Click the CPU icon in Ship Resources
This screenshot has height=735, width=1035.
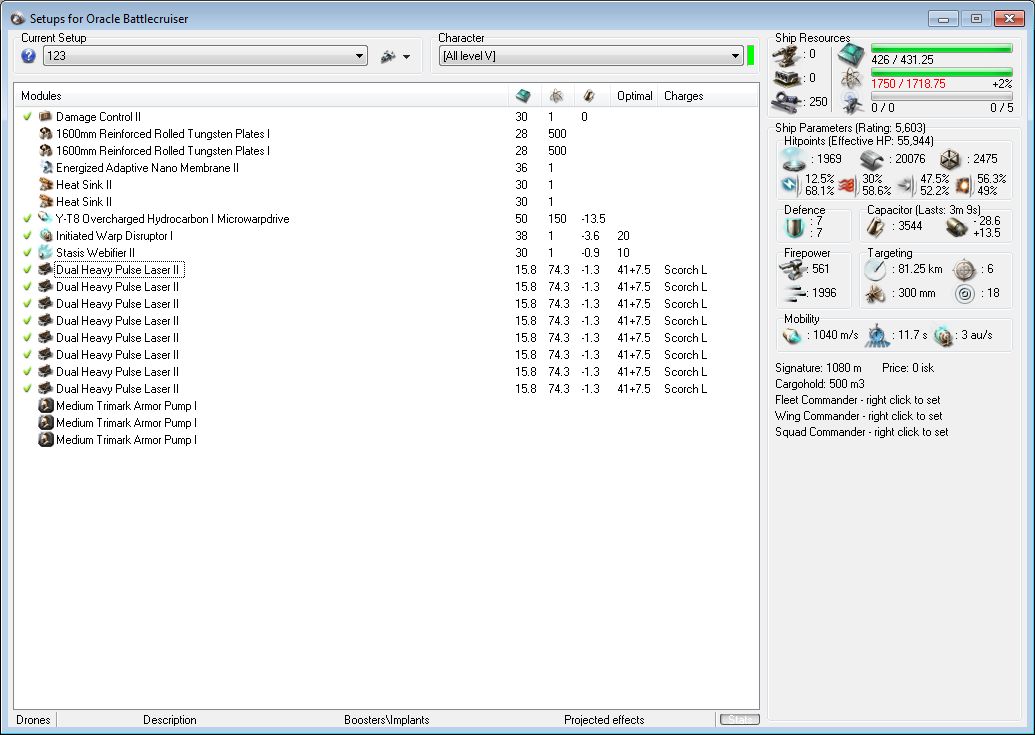point(851,55)
